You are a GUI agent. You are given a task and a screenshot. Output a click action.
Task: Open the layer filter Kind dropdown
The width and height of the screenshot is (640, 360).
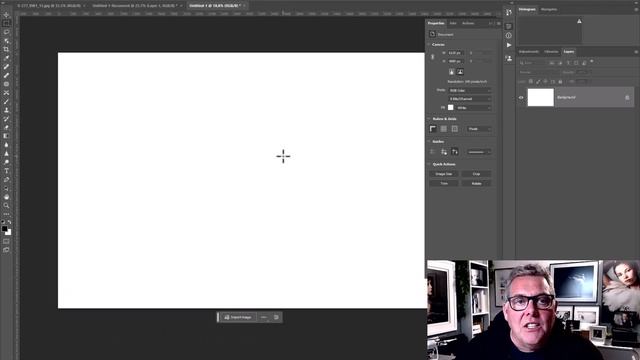tap(533, 63)
